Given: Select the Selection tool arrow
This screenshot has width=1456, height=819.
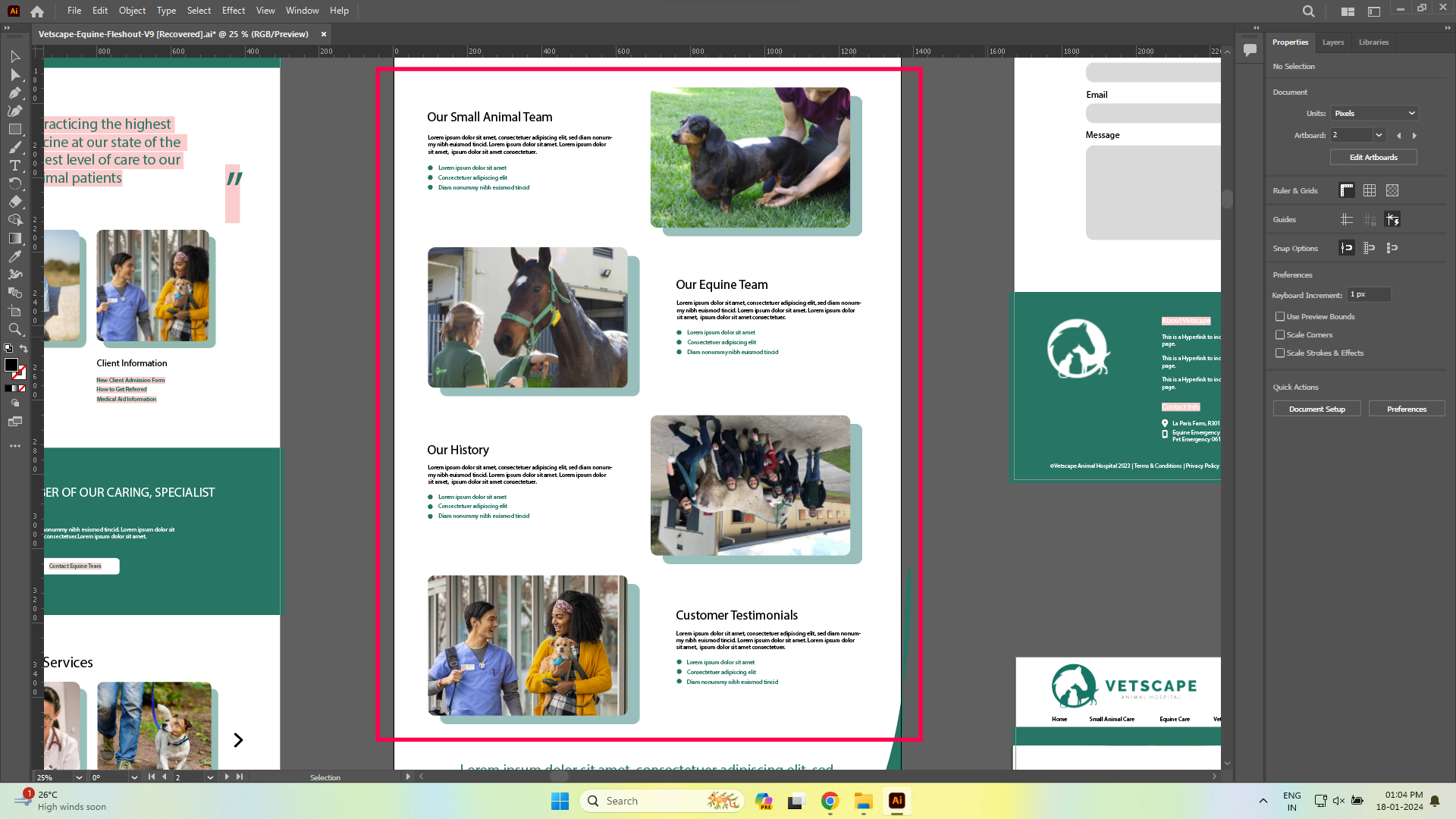Looking at the screenshot, I should click(x=15, y=57).
